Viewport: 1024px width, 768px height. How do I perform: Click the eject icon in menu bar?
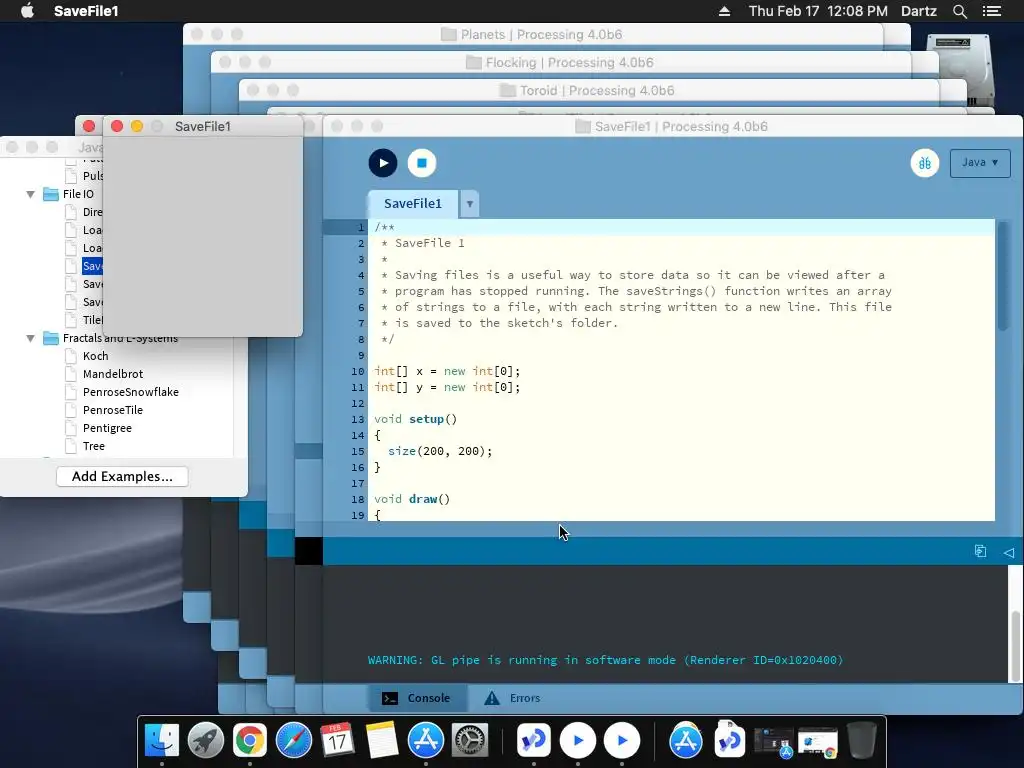point(724,11)
